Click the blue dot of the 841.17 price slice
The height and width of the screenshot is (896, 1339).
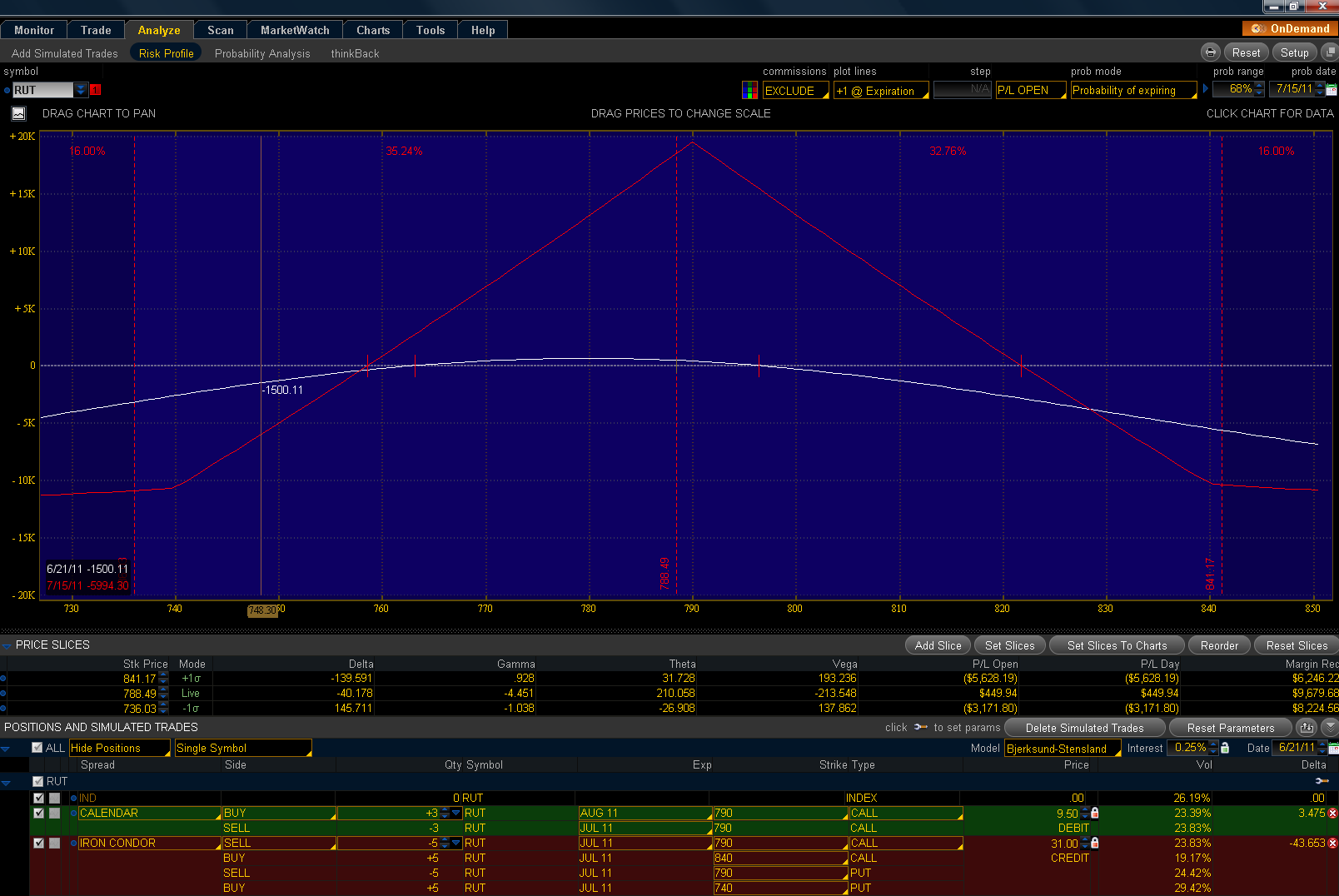3,679
